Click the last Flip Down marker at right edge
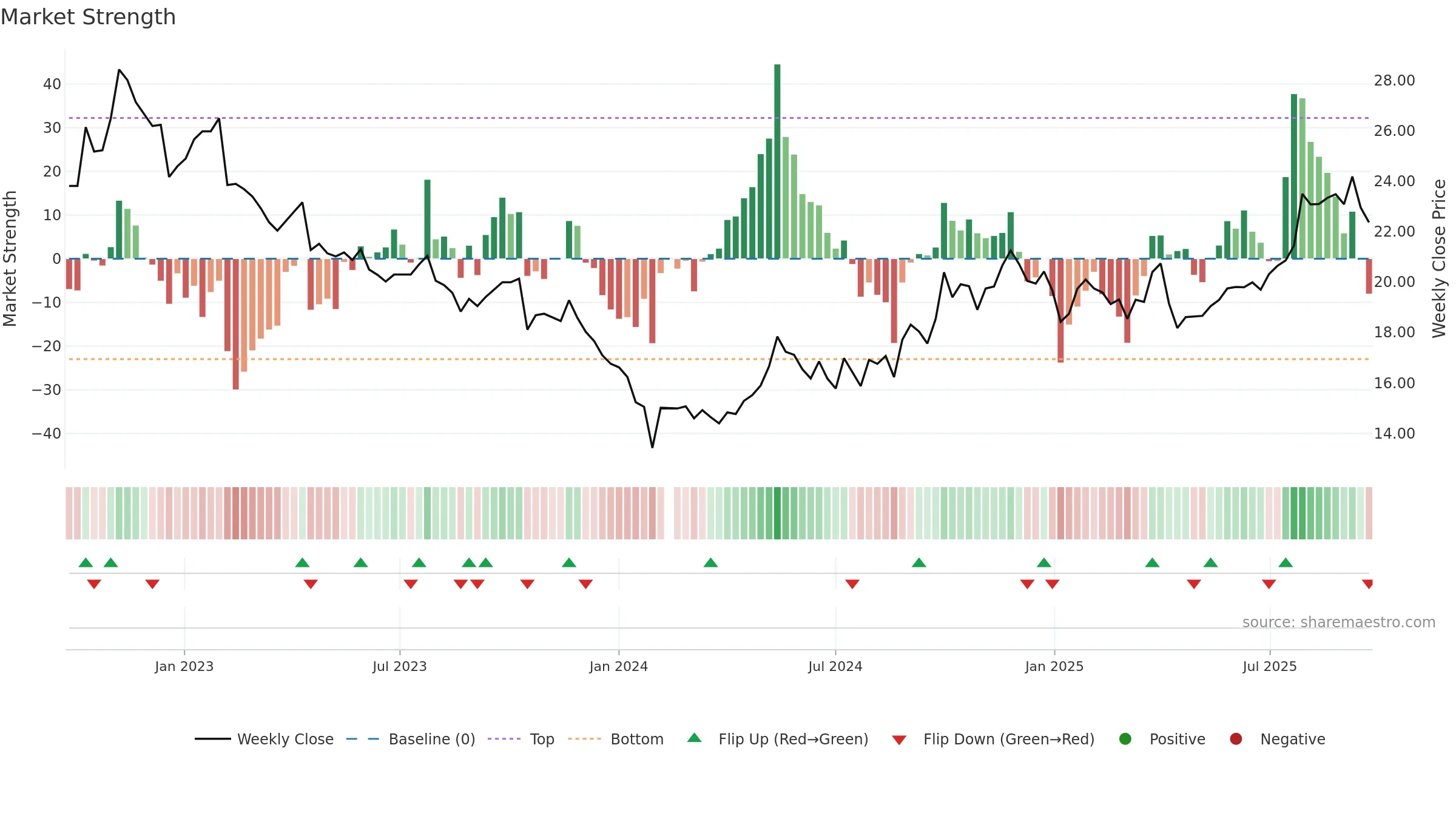 tap(1367, 584)
